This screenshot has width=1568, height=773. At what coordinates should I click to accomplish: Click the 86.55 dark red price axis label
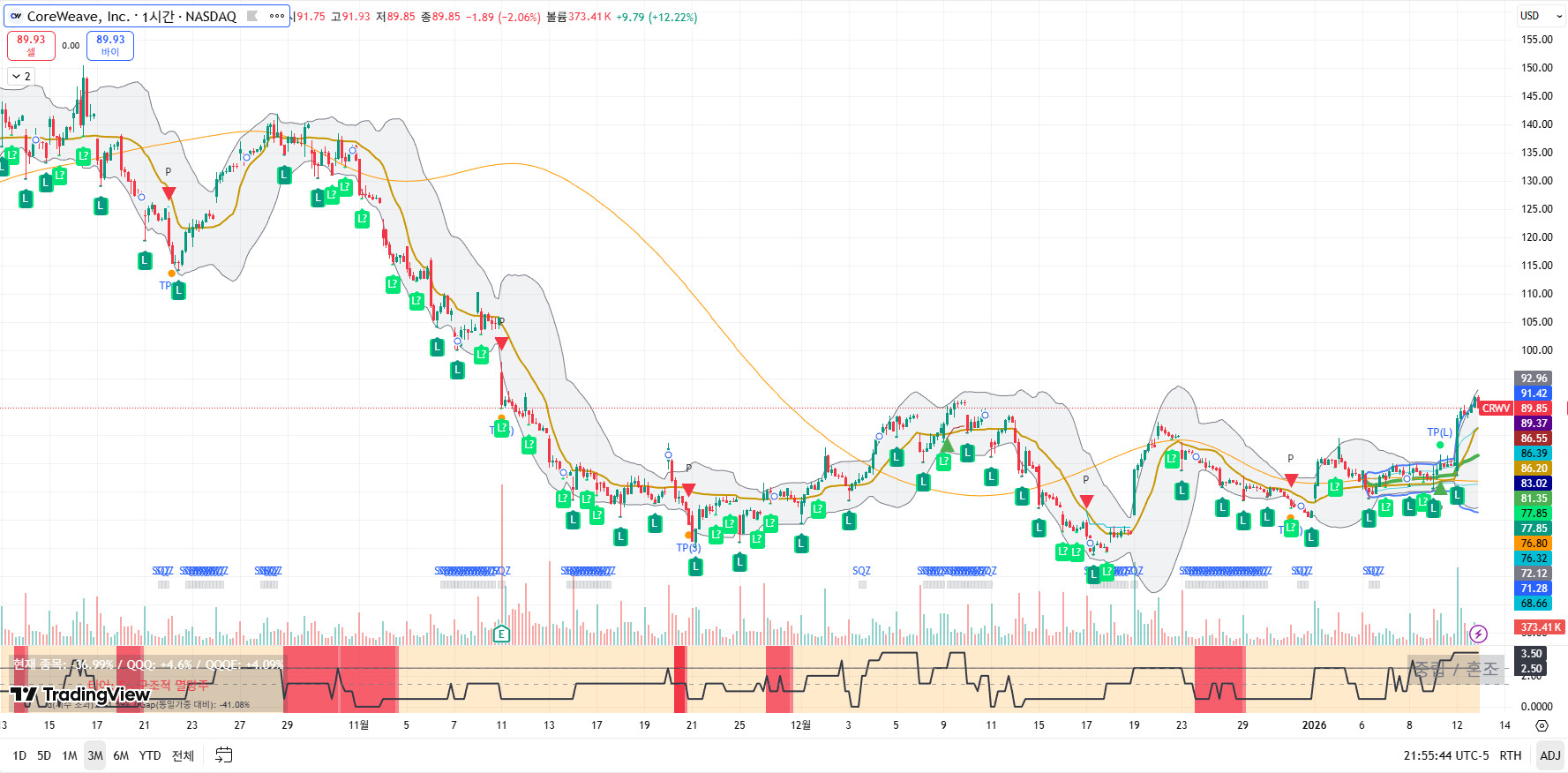(1534, 439)
